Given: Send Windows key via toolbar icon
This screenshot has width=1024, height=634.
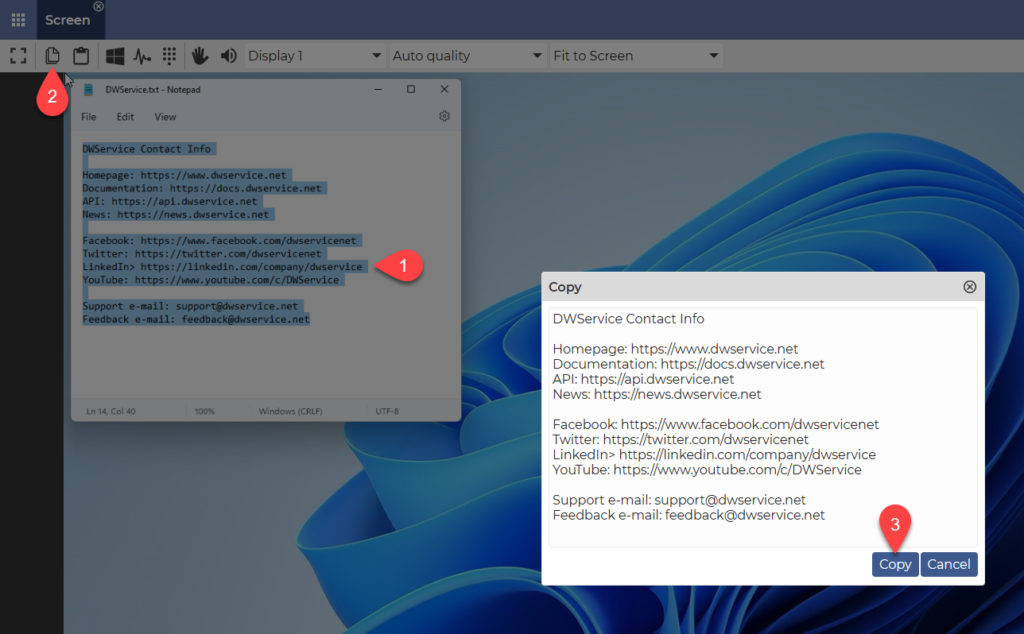Looking at the screenshot, I should coord(115,55).
